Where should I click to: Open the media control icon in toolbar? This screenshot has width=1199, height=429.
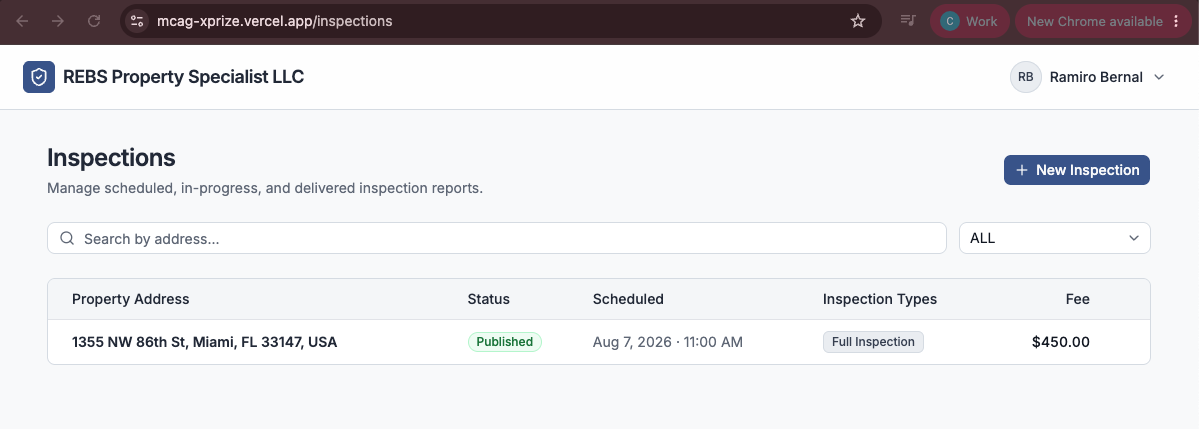coord(908,21)
